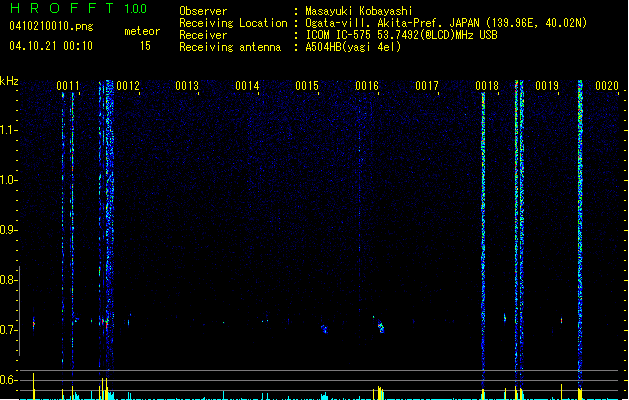Click the meteor echo blob just after 0015
Screen dimensions: 629x400
tap(324, 329)
